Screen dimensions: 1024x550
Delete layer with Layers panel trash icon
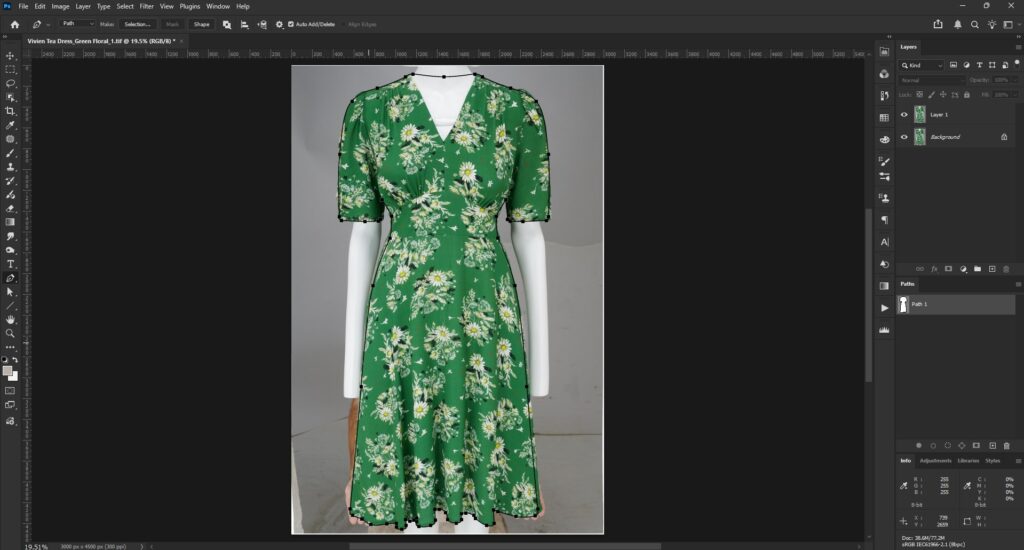click(x=1006, y=269)
